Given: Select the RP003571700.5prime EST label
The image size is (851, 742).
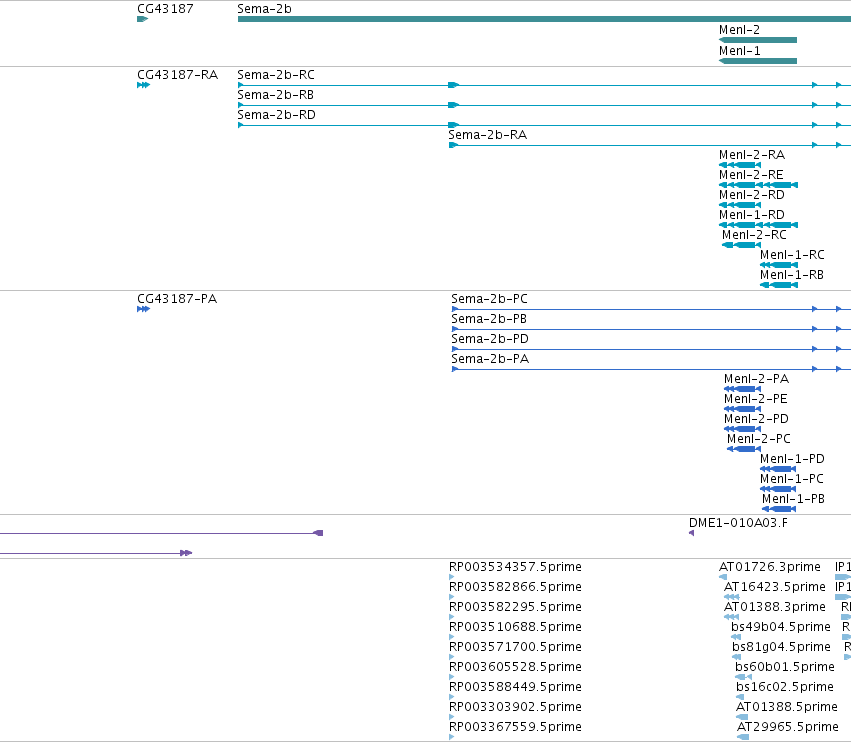Looking at the screenshot, I should 515,648.
